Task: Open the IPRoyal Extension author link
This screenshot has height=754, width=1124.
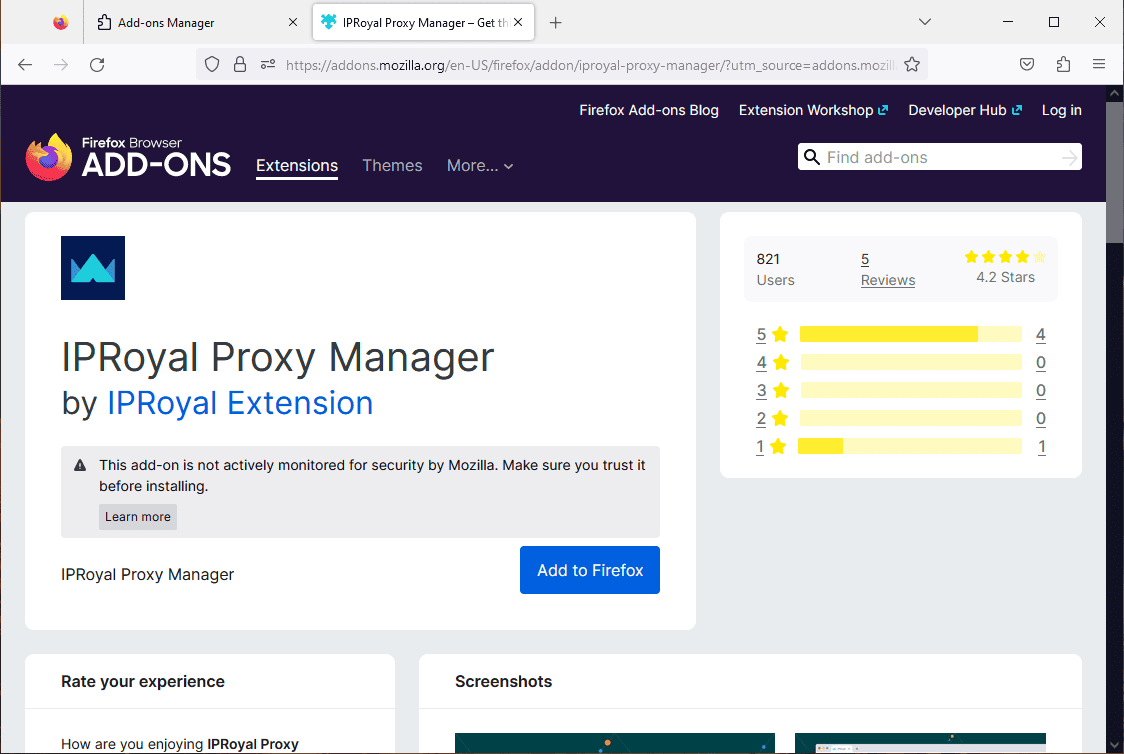Action: point(239,404)
